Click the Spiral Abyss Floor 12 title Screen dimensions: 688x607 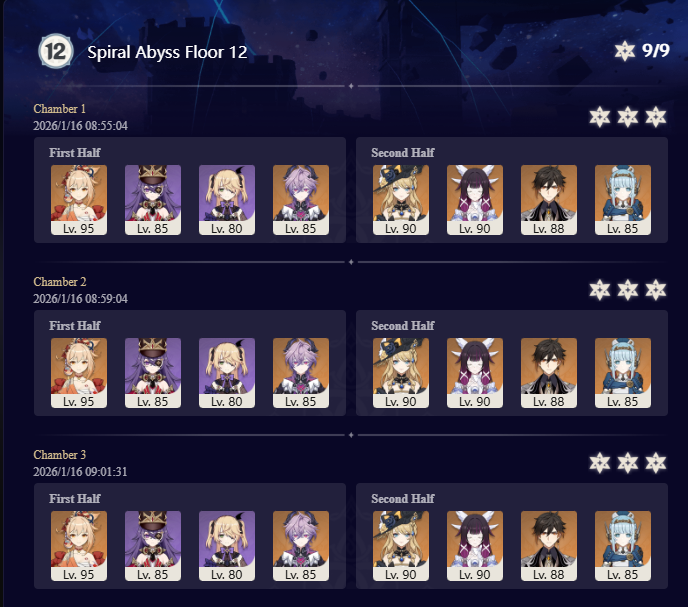point(167,52)
